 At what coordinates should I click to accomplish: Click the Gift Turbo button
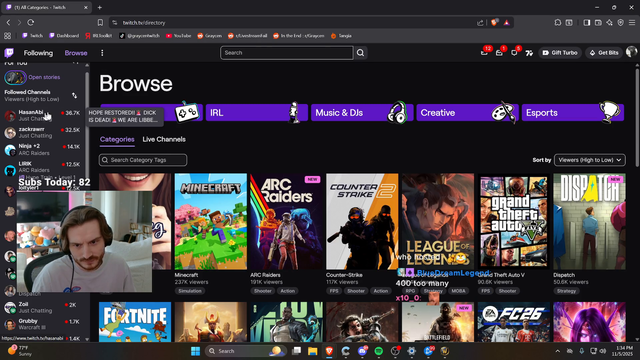tap(560, 53)
